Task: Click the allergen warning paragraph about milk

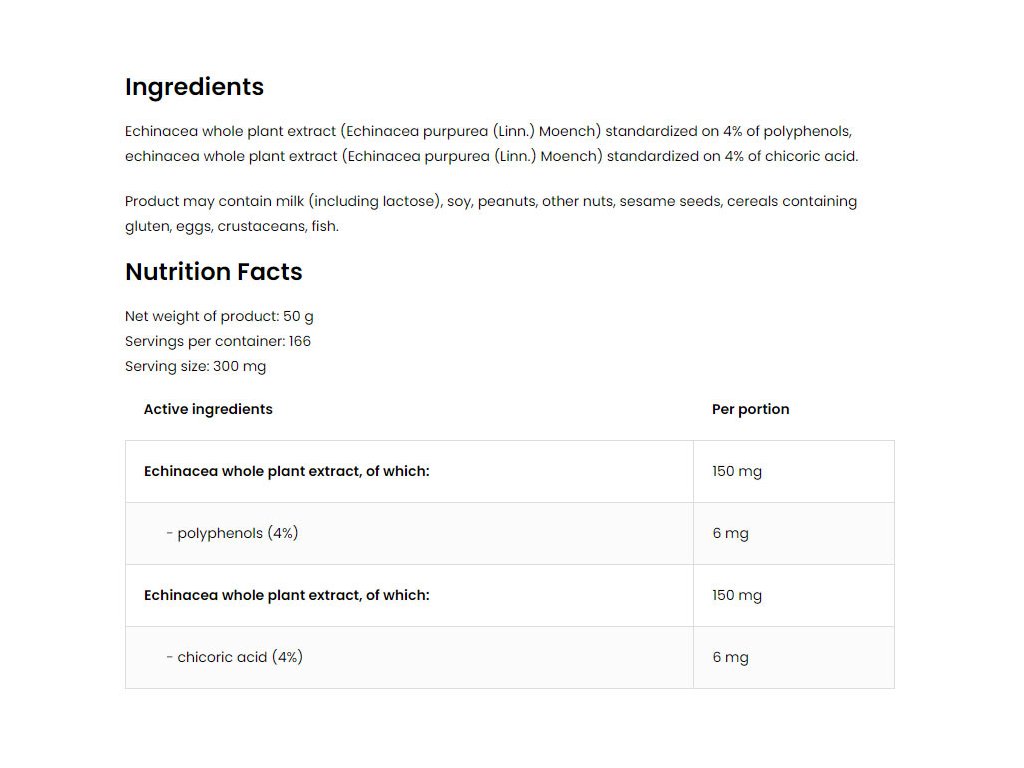Action: (x=490, y=214)
